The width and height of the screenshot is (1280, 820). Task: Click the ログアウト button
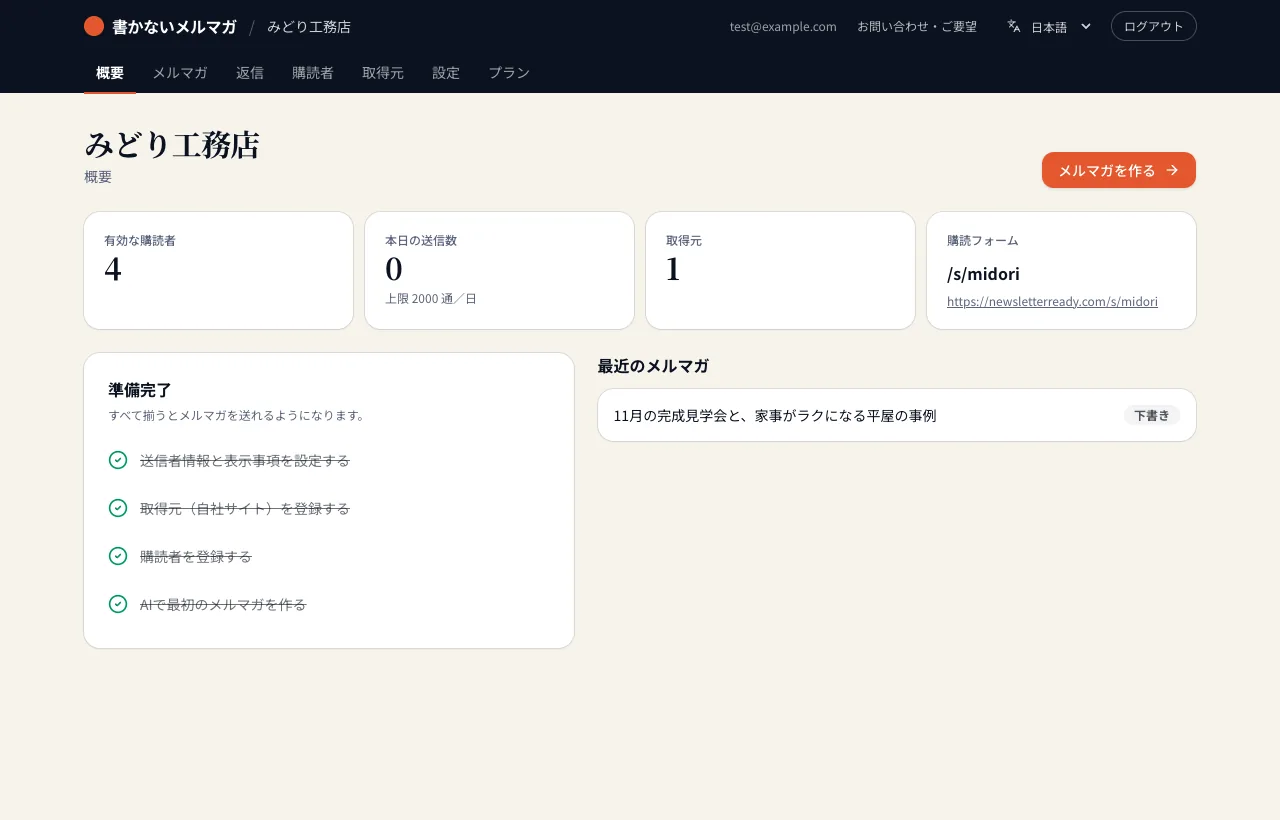click(x=1154, y=26)
